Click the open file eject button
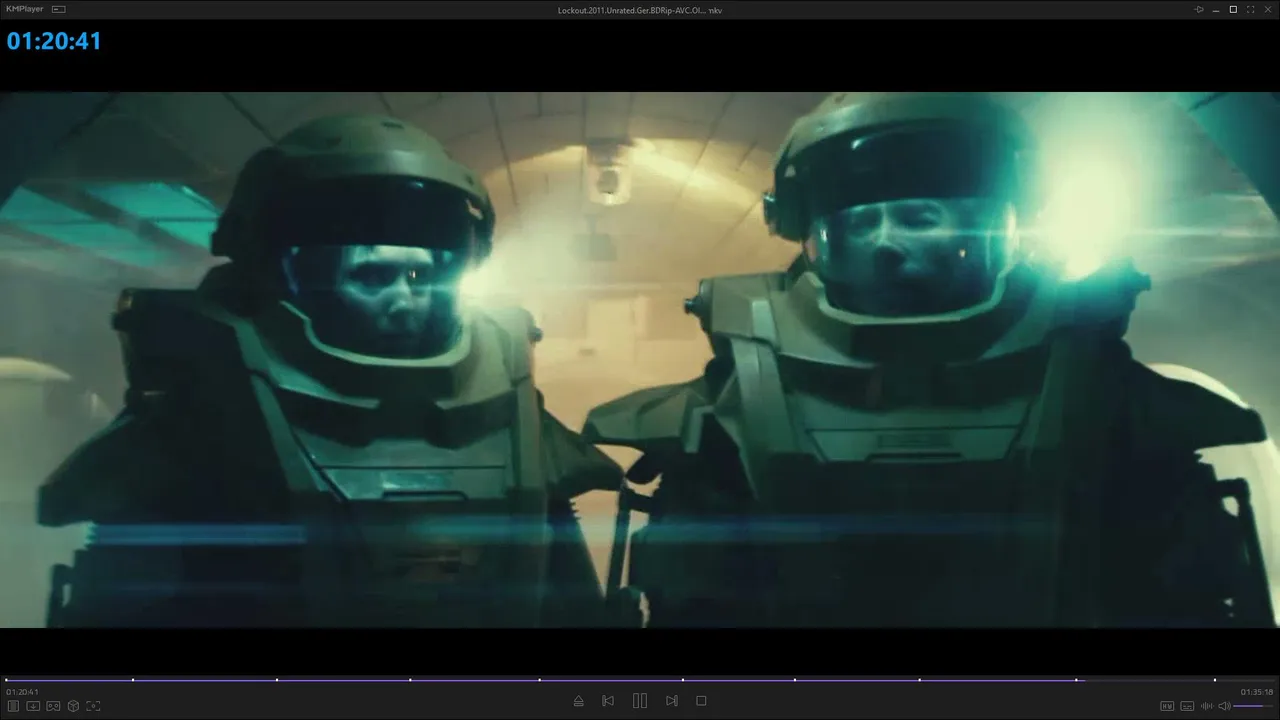The image size is (1280, 720). pos(578,701)
